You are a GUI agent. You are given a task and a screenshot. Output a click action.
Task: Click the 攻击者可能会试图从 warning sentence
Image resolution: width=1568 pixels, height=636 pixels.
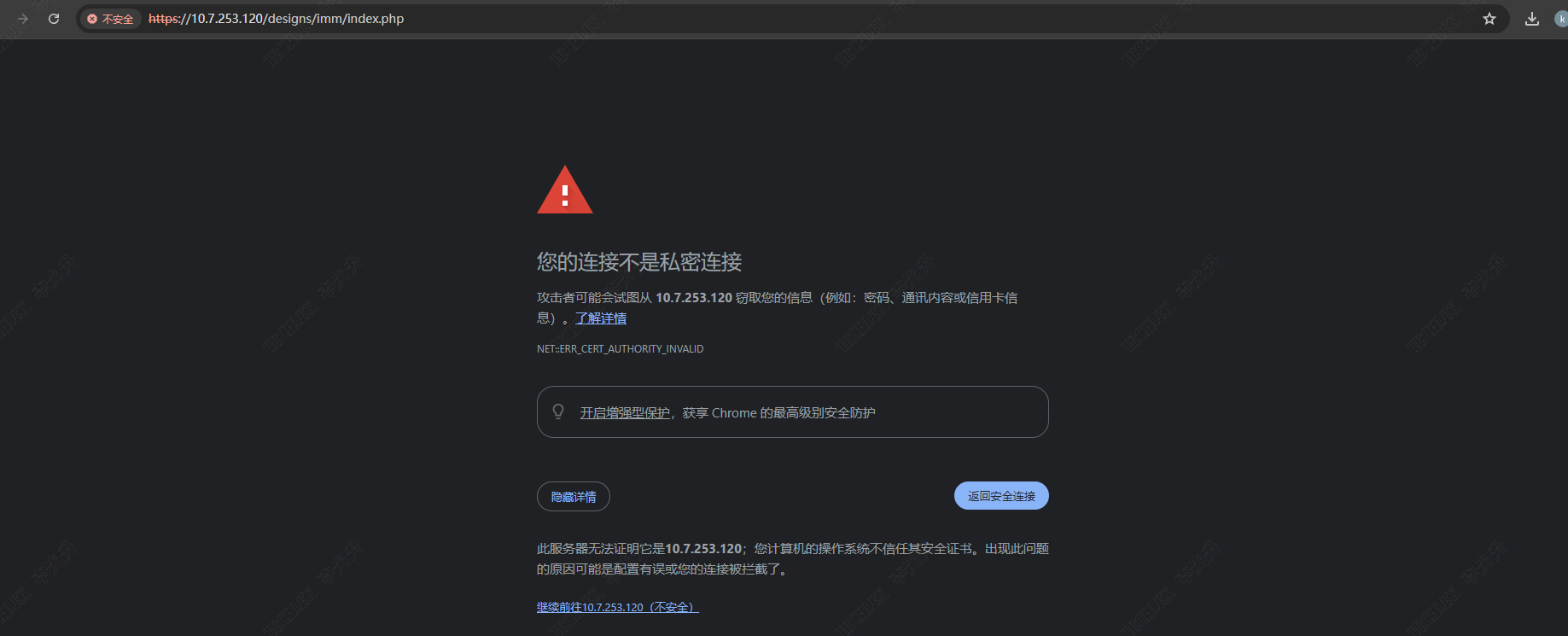click(777, 308)
